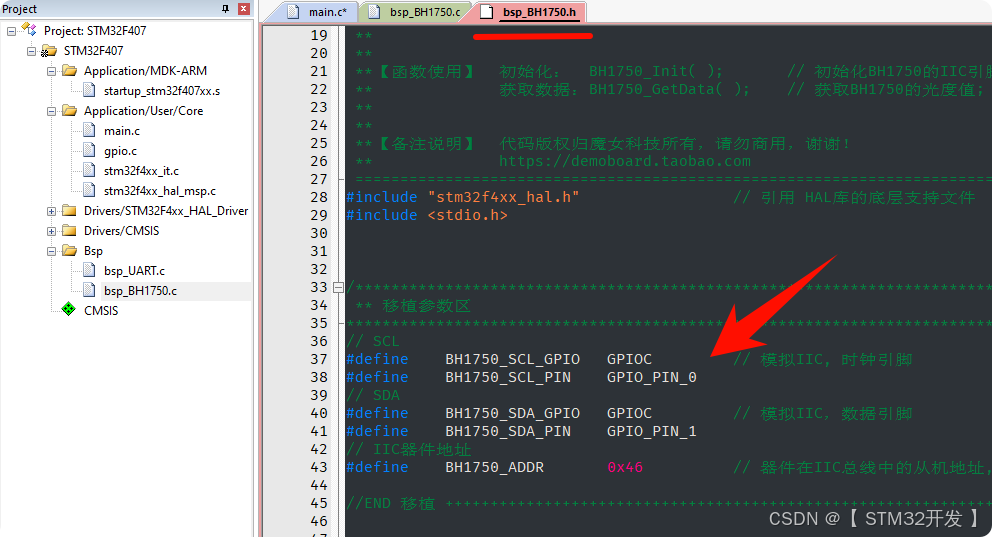Click GPIO_PIN_1 value on line 41
The width and height of the screenshot is (992, 537).
pos(652,431)
